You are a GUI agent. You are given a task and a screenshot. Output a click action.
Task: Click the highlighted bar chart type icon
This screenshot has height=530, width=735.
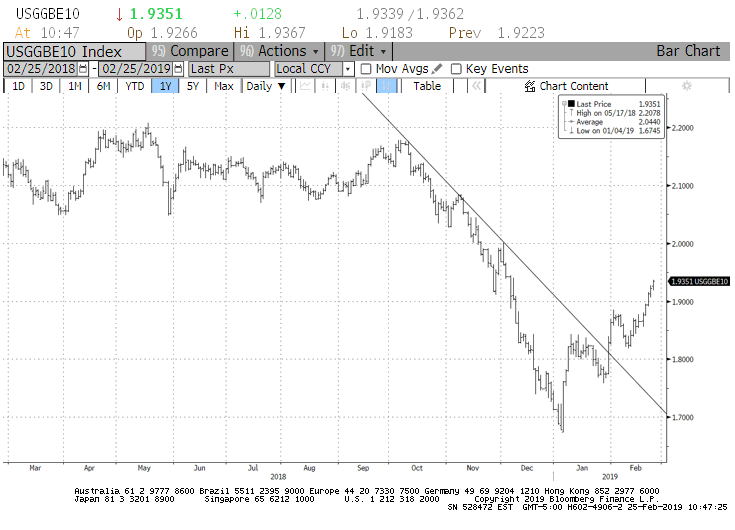388,86
